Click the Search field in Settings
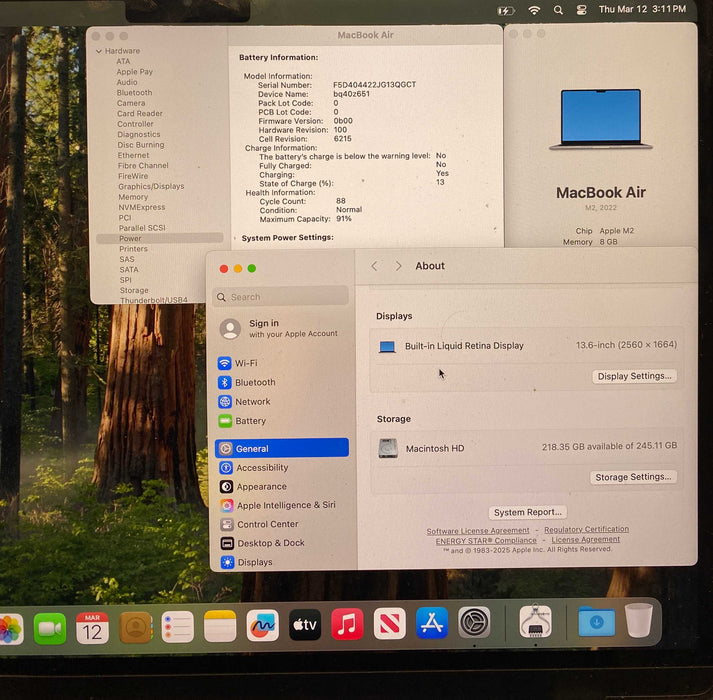 click(x=281, y=297)
